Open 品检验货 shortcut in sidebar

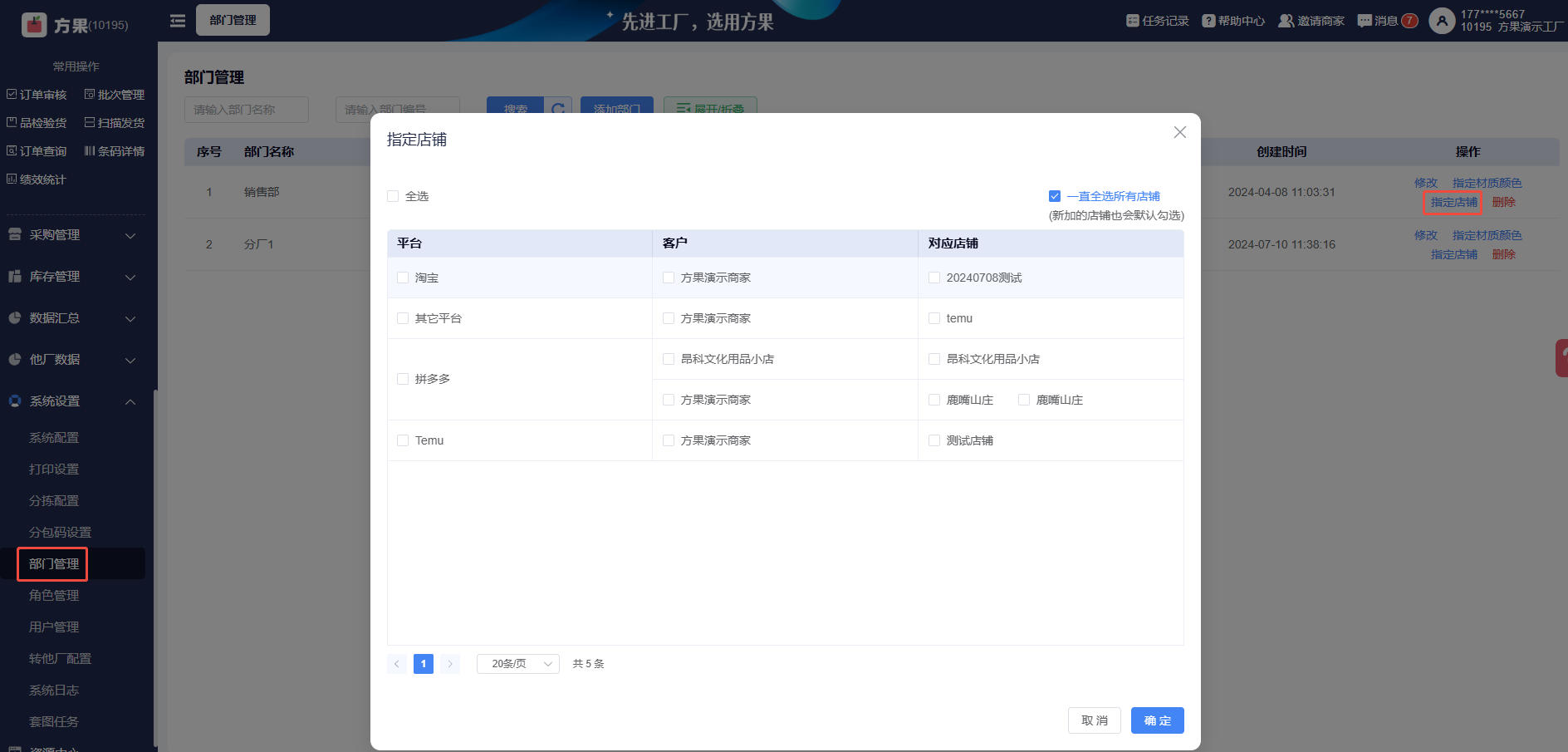(37, 123)
